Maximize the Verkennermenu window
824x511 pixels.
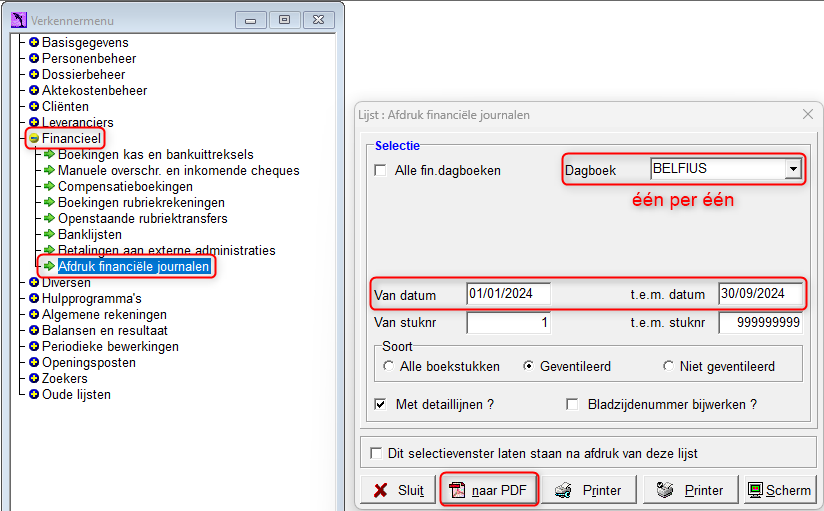pyautogui.click(x=284, y=20)
